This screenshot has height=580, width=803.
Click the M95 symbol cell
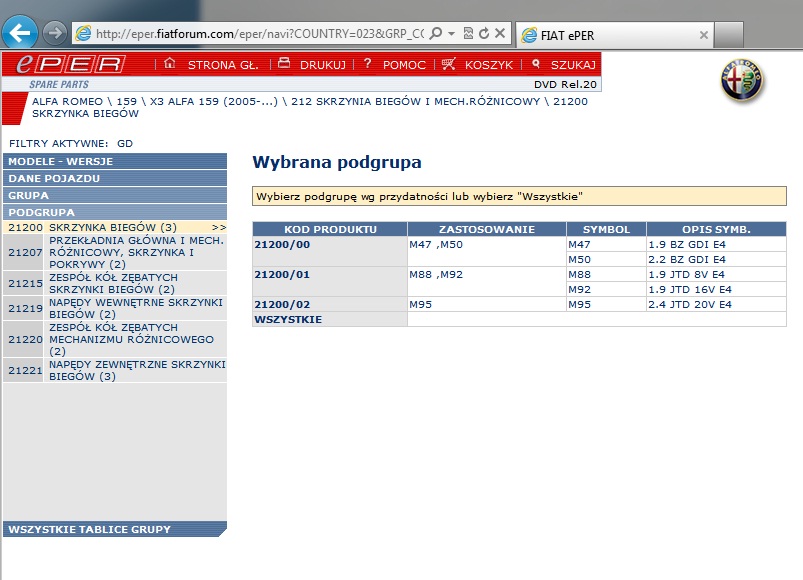pyautogui.click(x=606, y=305)
